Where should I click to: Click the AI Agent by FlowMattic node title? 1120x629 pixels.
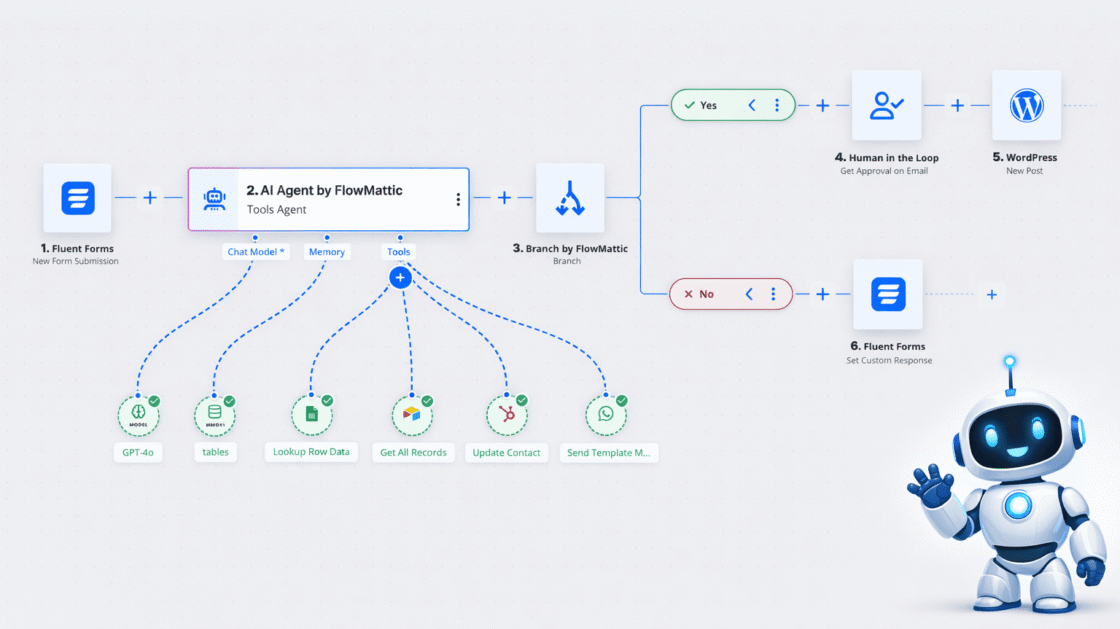coord(324,190)
